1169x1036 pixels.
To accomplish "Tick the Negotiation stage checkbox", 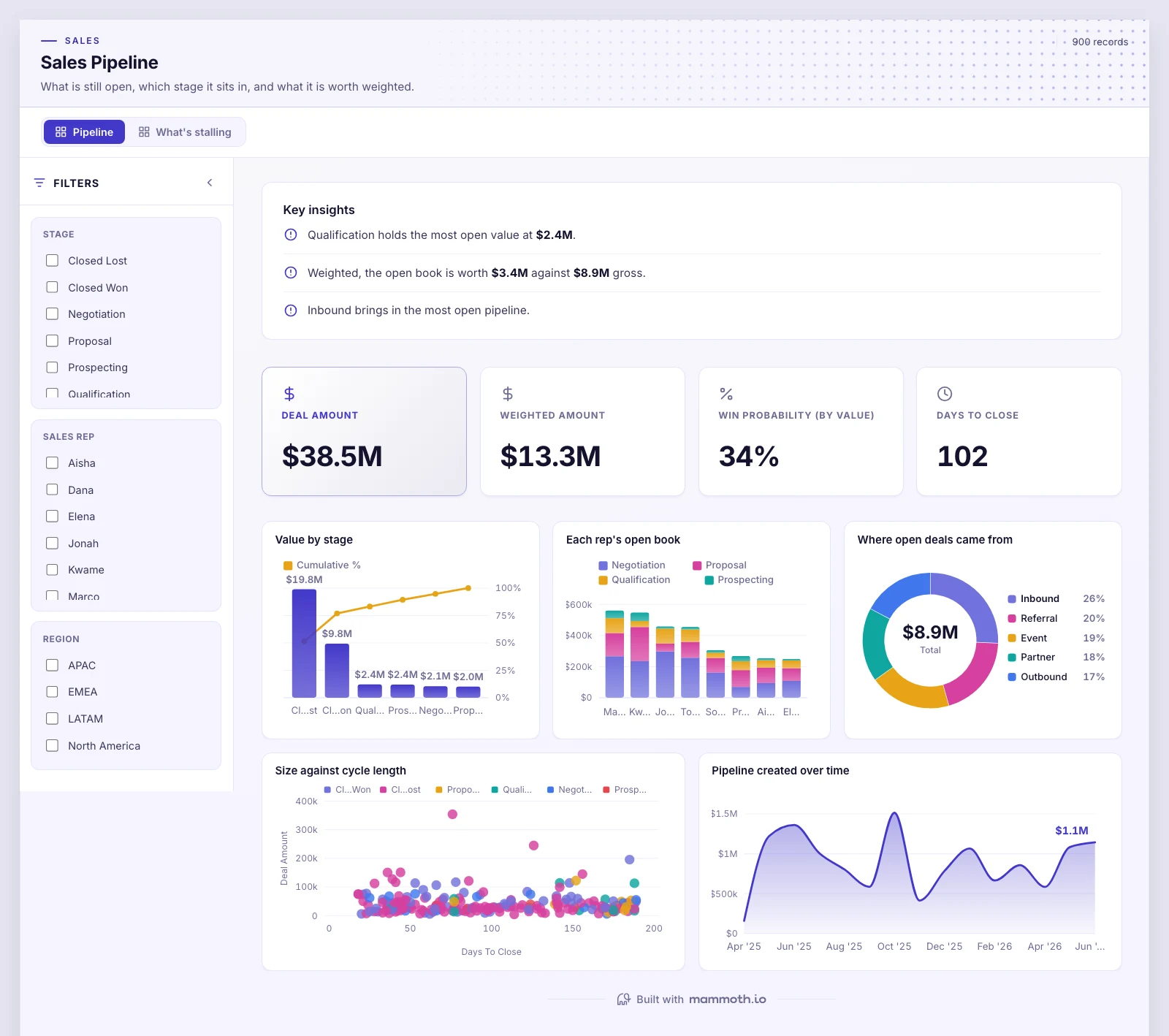I will click(53, 314).
